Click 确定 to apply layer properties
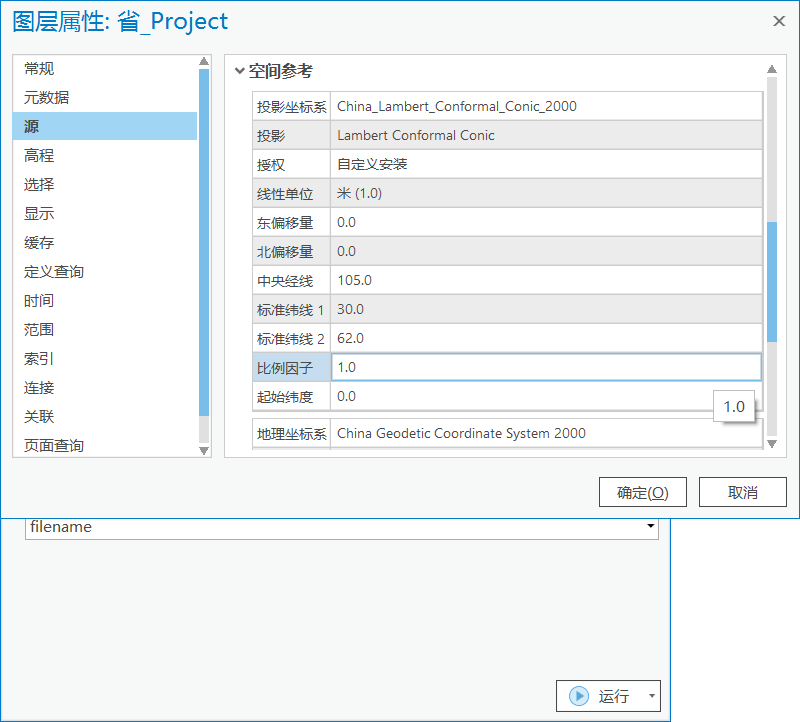800x722 pixels. tap(643, 491)
